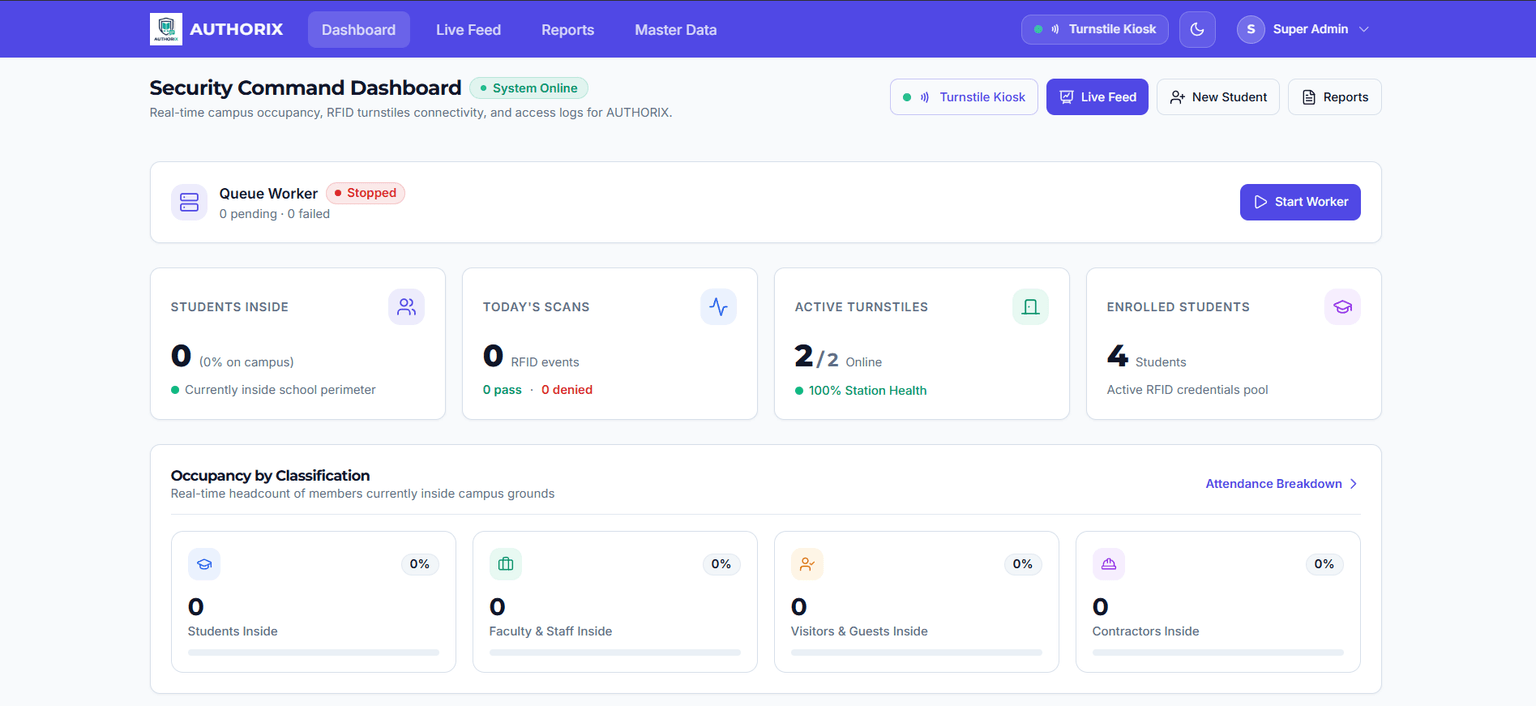Click the Contractors Inside progress bar
This screenshot has width=1536, height=706.
(1218, 653)
